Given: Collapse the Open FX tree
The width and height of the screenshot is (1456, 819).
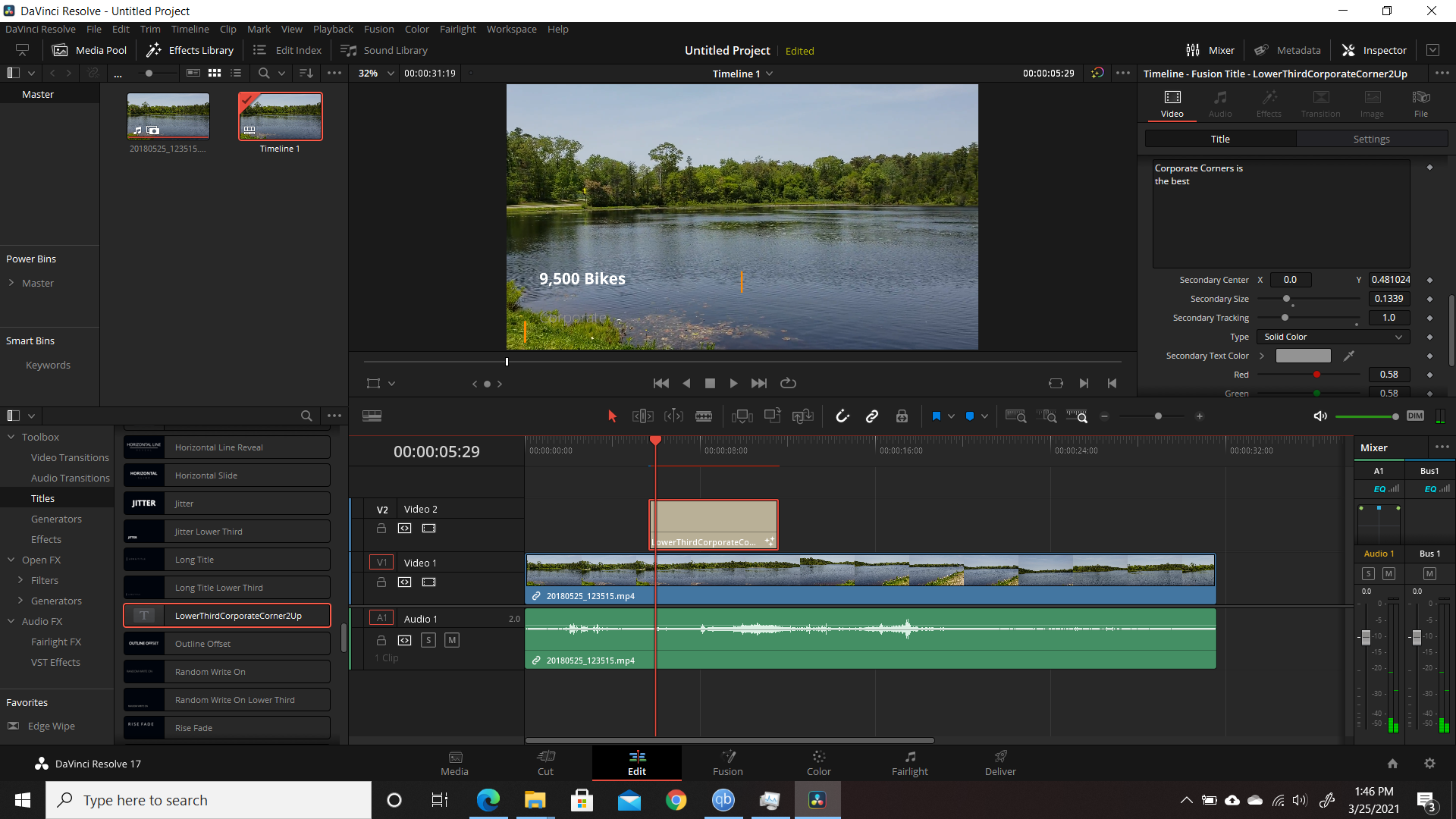Looking at the screenshot, I should coord(11,560).
